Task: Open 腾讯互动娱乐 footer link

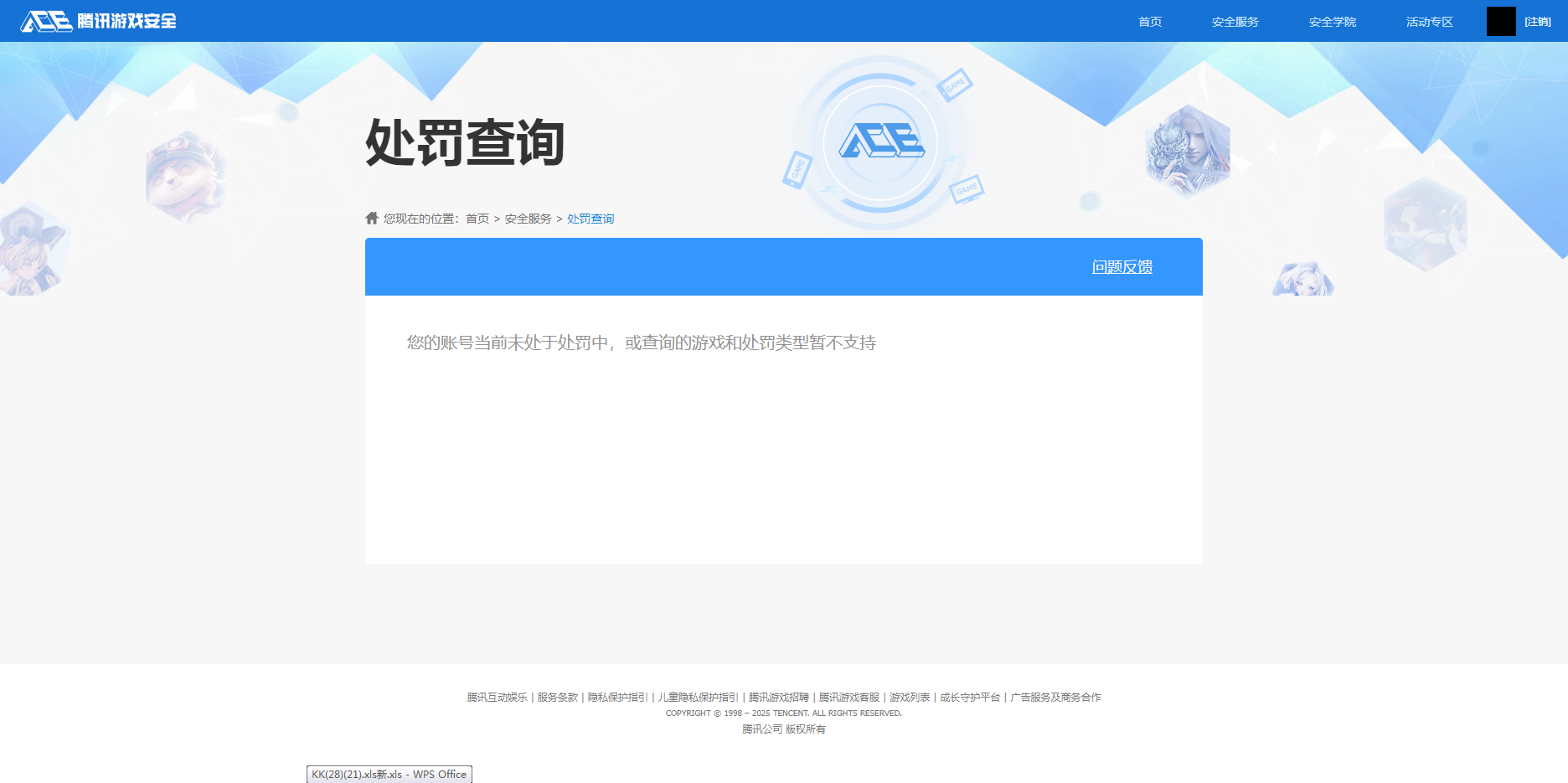Action: [497, 697]
